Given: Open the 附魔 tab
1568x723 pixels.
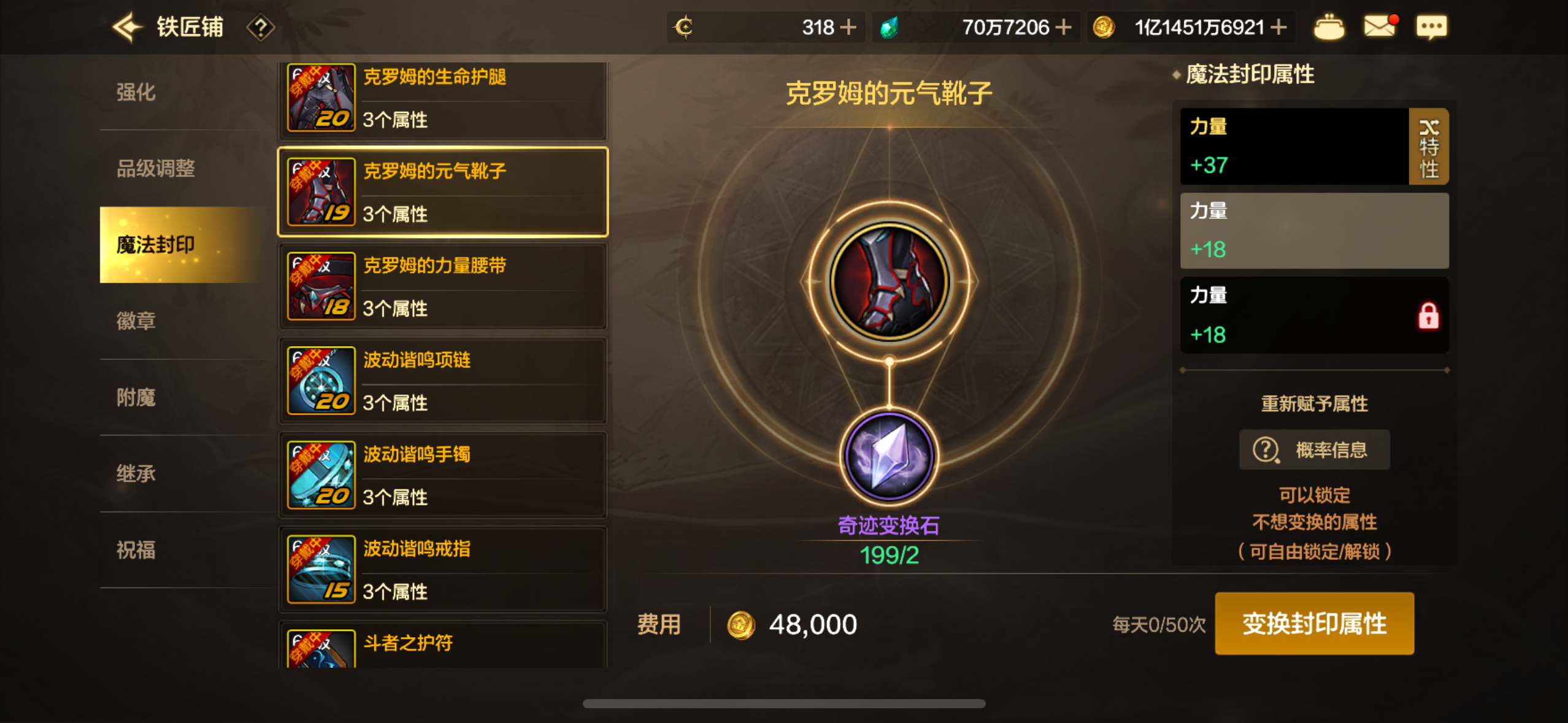Looking at the screenshot, I should (136, 397).
